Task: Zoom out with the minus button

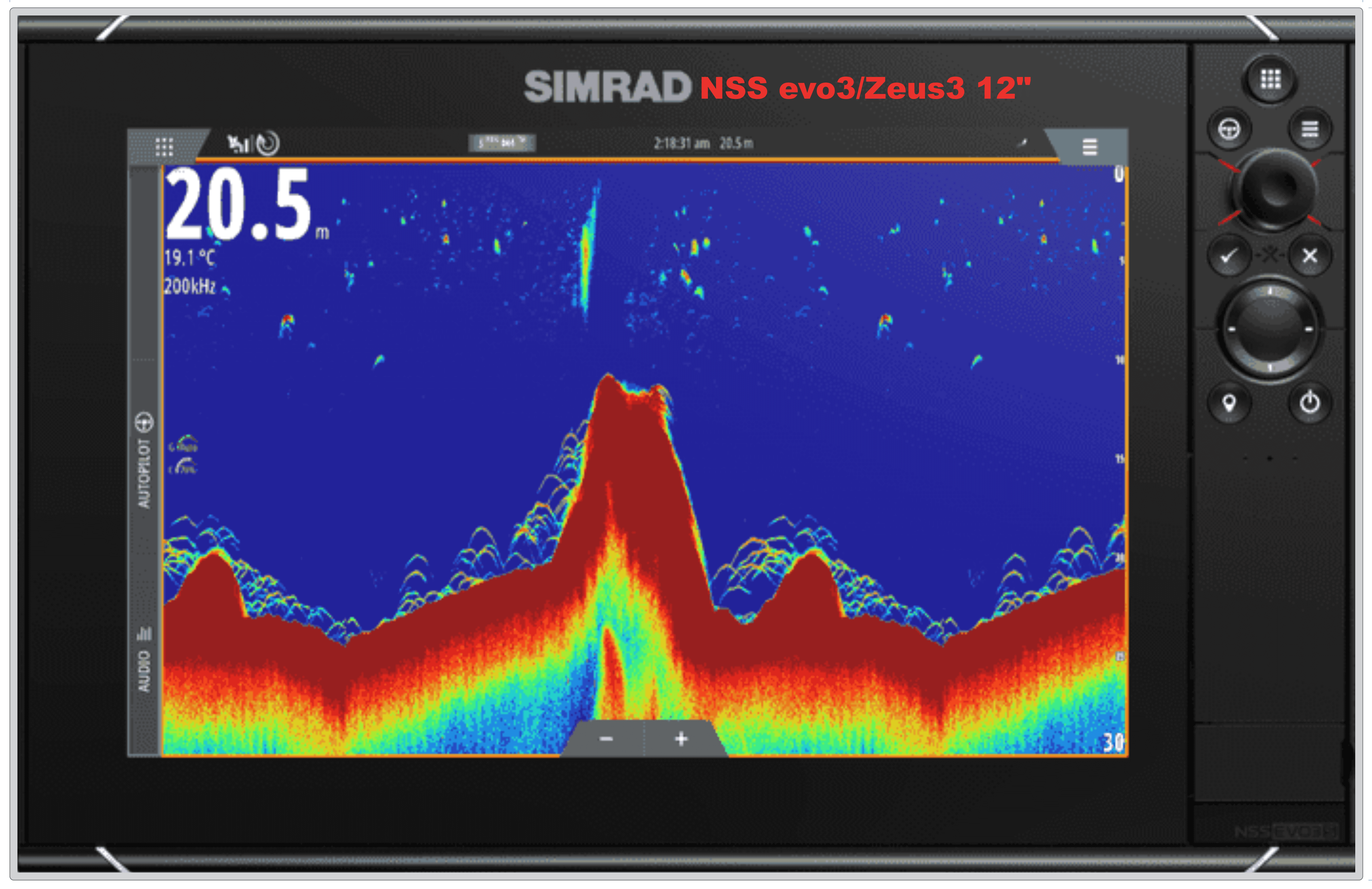Action: tap(606, 739)
